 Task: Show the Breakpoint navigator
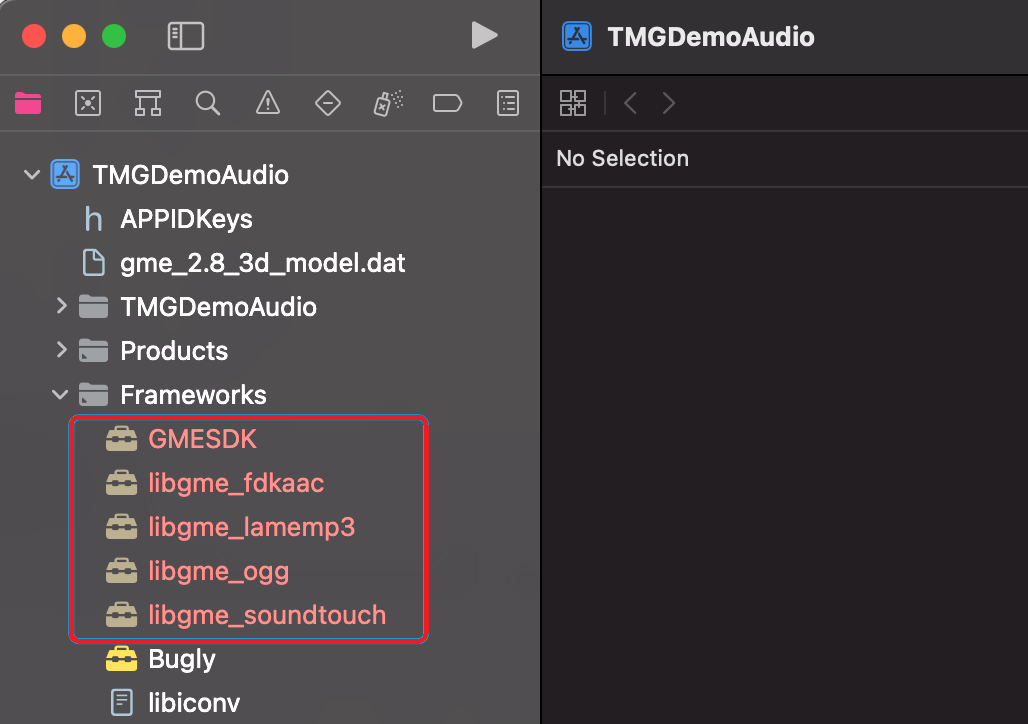point(448,104)
